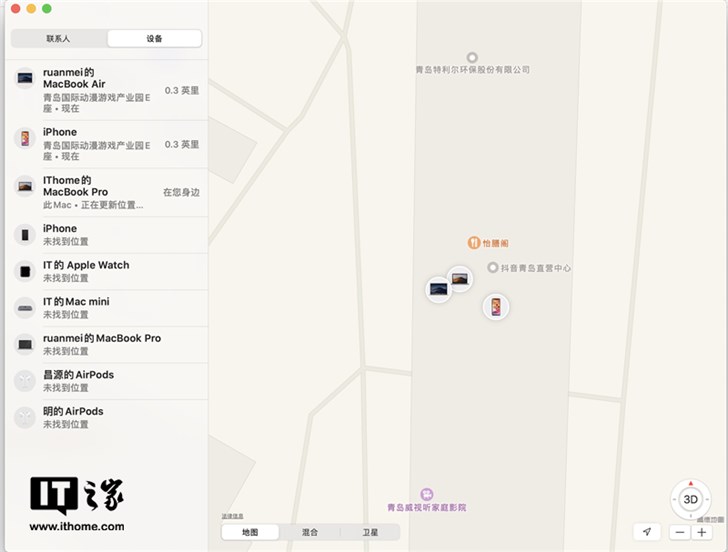Image resolution: width=728 pixels, height=552 pixels.
Task: Click the 昌源的 AirPods icon
Action: pos(25,381)
